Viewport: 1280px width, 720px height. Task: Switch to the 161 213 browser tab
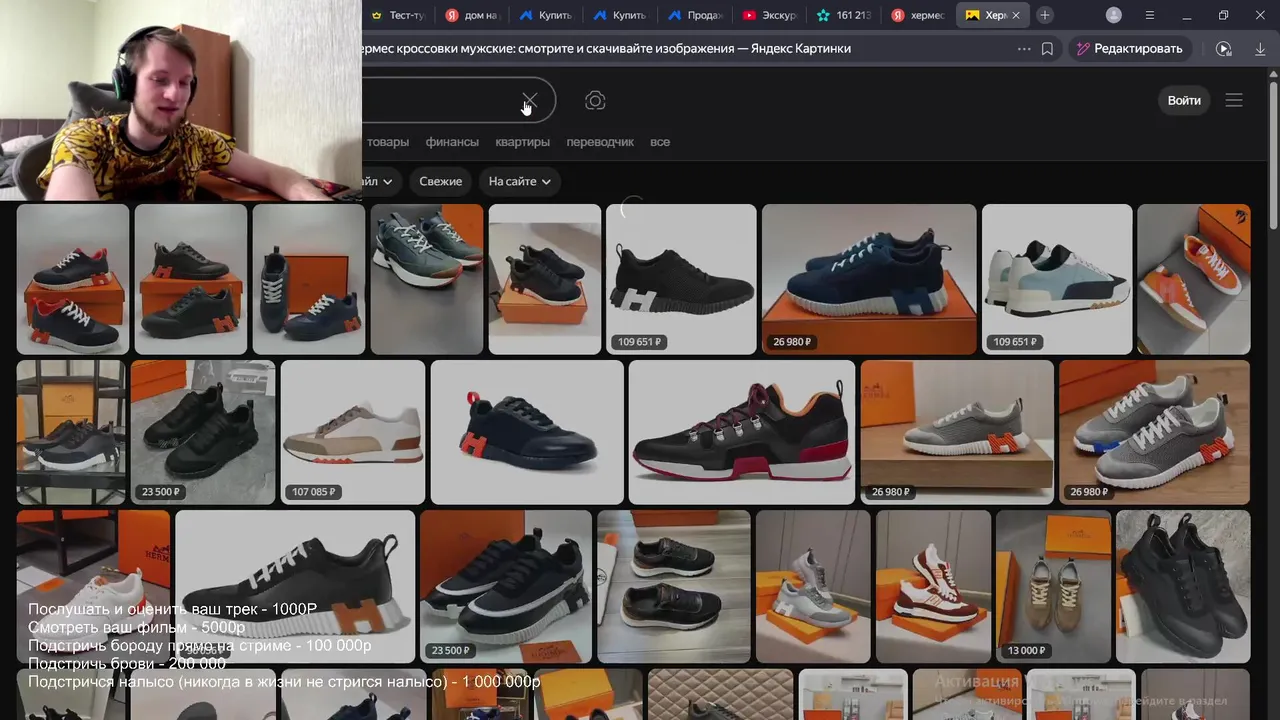coord(844,15)
